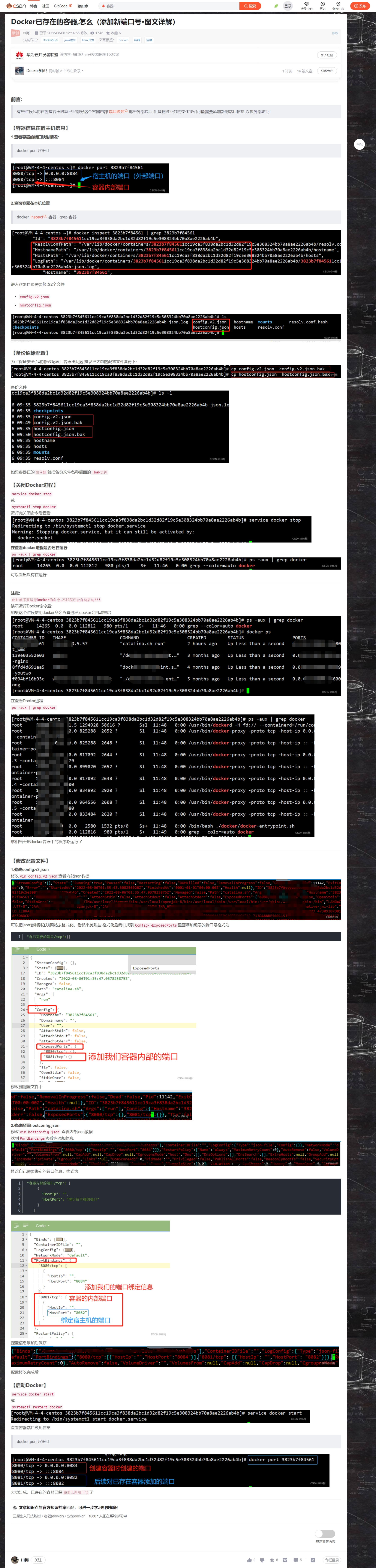Click the 订阅专栏 subscribe button
This screenshot has width=376, height=1568.
coord(327,71)
